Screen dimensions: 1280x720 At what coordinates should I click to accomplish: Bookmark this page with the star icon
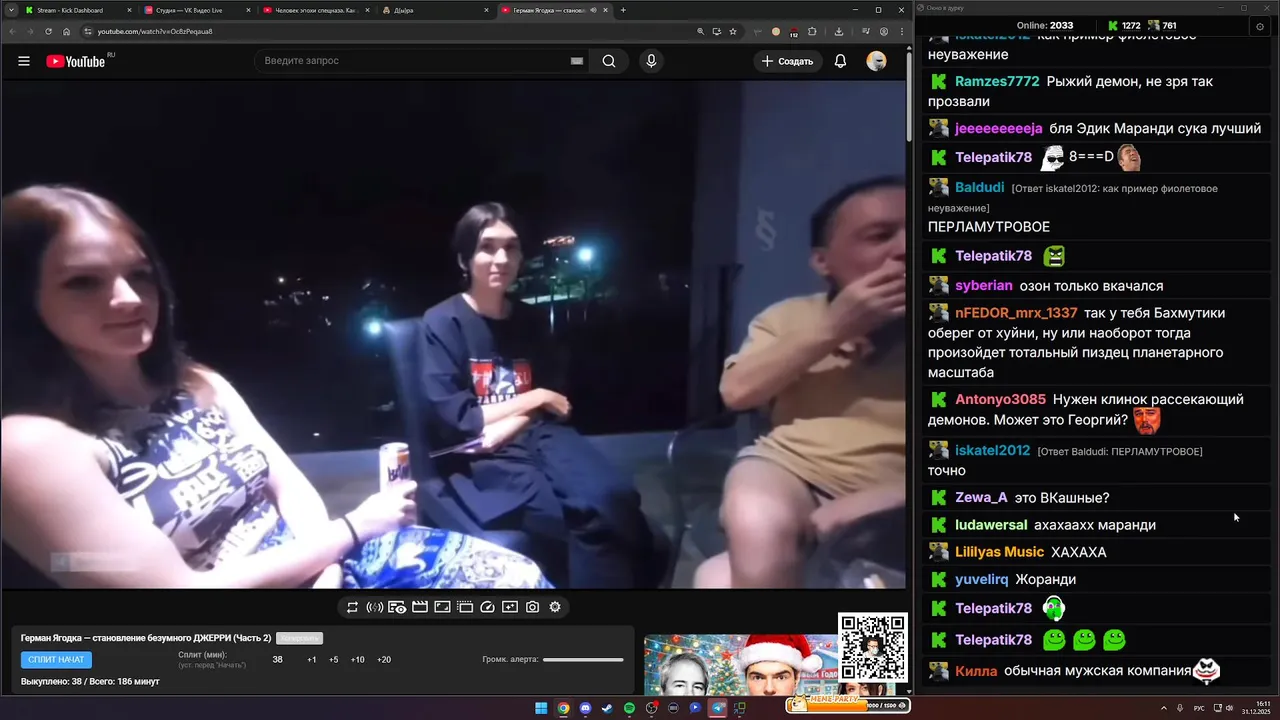click(x=733, y=31)
